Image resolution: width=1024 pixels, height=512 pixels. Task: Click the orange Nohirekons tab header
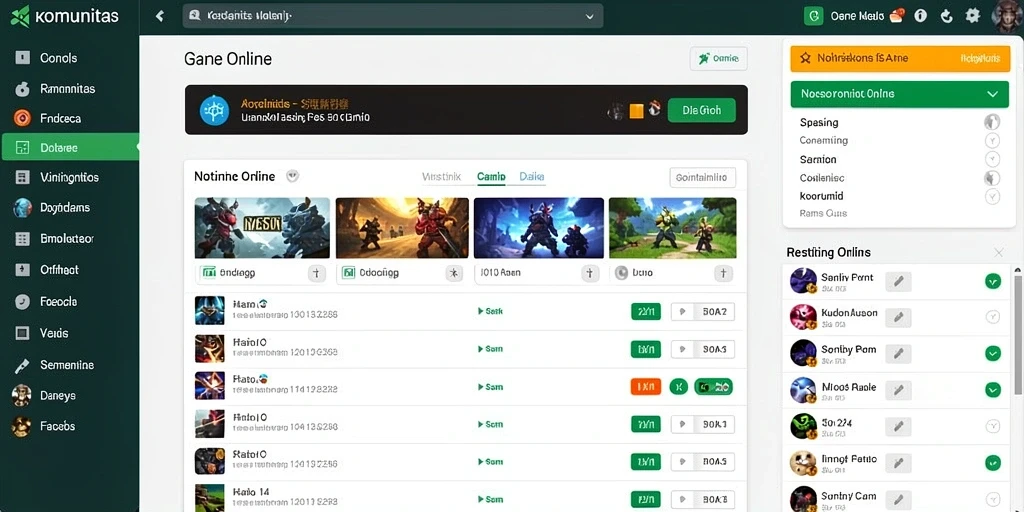(x=899, y=58)
